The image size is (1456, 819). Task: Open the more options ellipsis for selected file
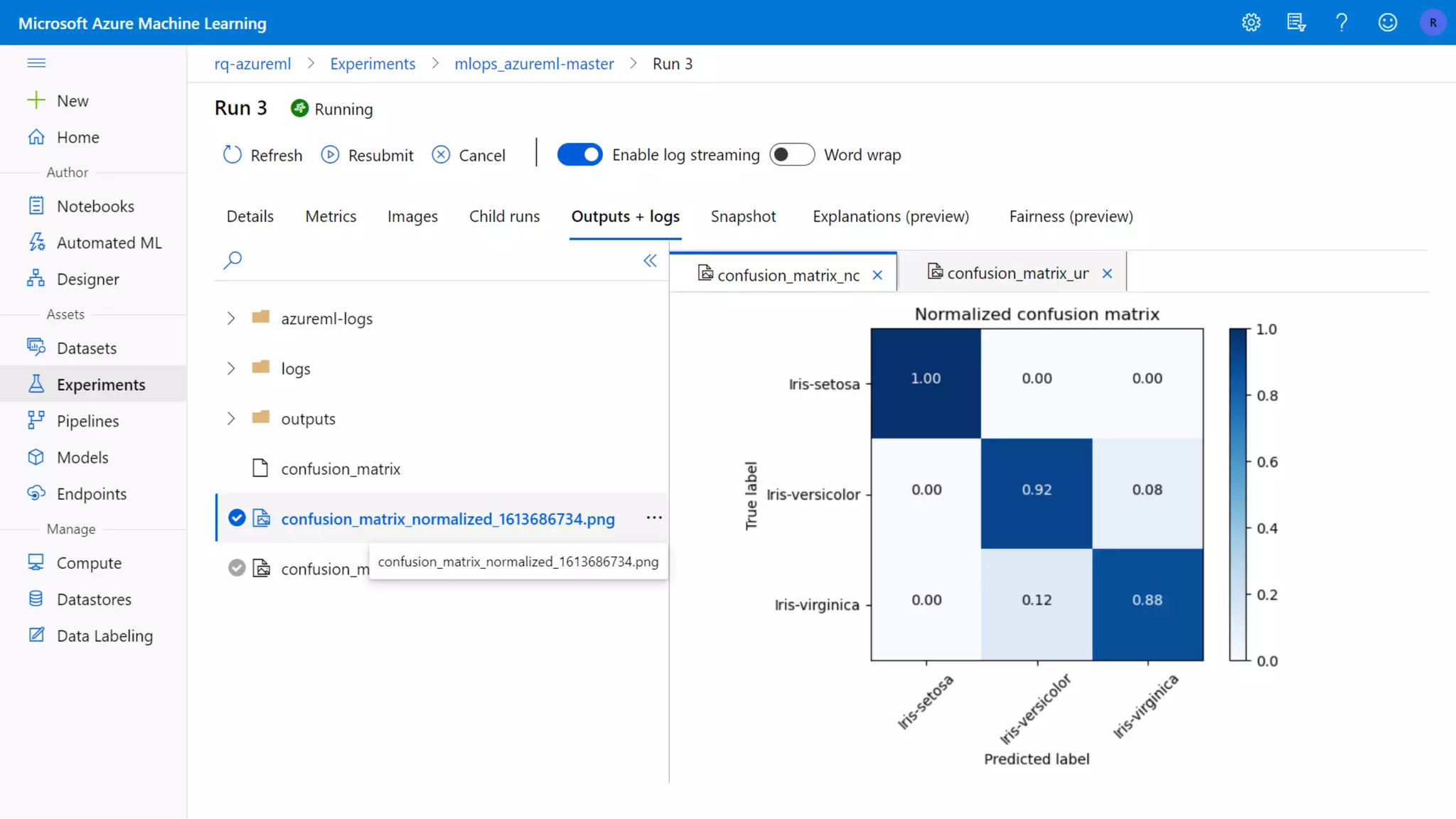[x=654, y=518]
